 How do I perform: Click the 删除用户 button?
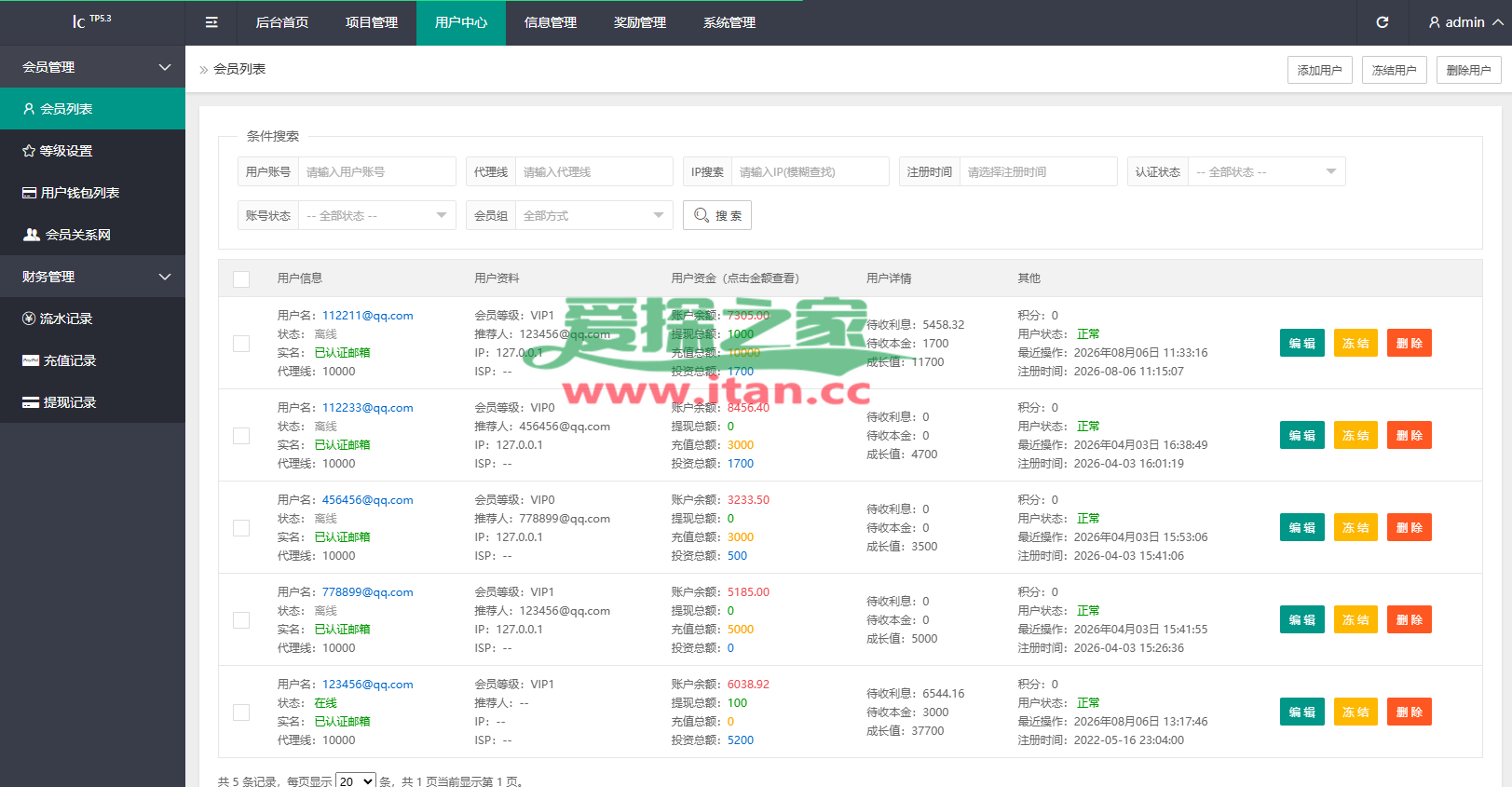(1469, 70)
